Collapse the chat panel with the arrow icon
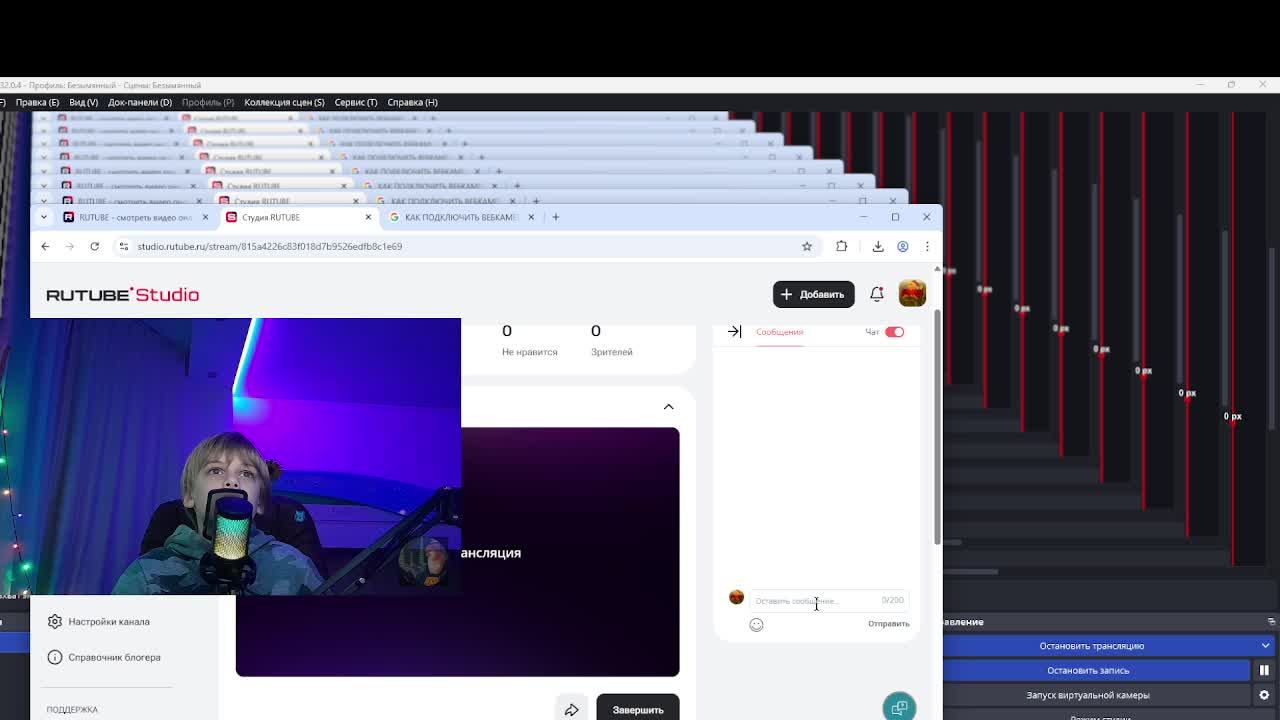 [x=735, y=331]
